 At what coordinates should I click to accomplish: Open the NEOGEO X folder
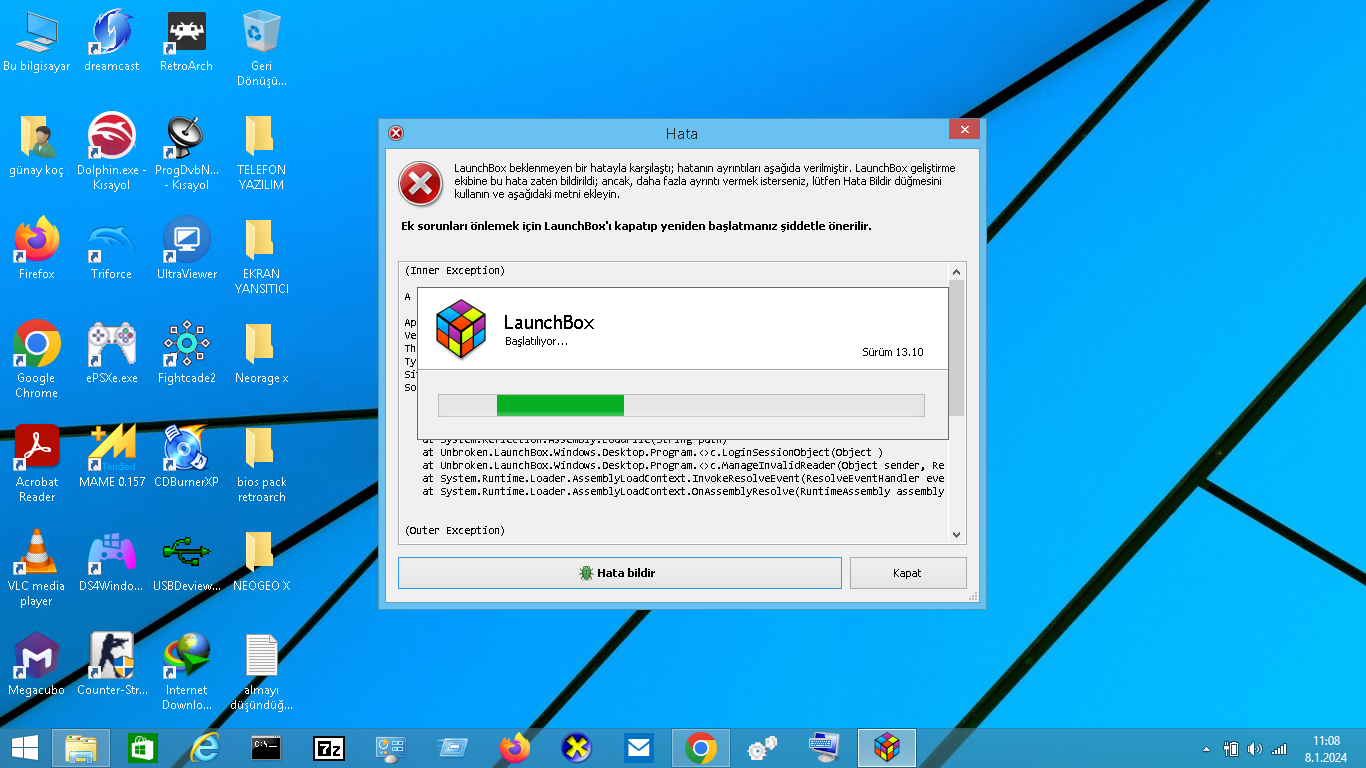pyautogui.click(x=261, y=560)
